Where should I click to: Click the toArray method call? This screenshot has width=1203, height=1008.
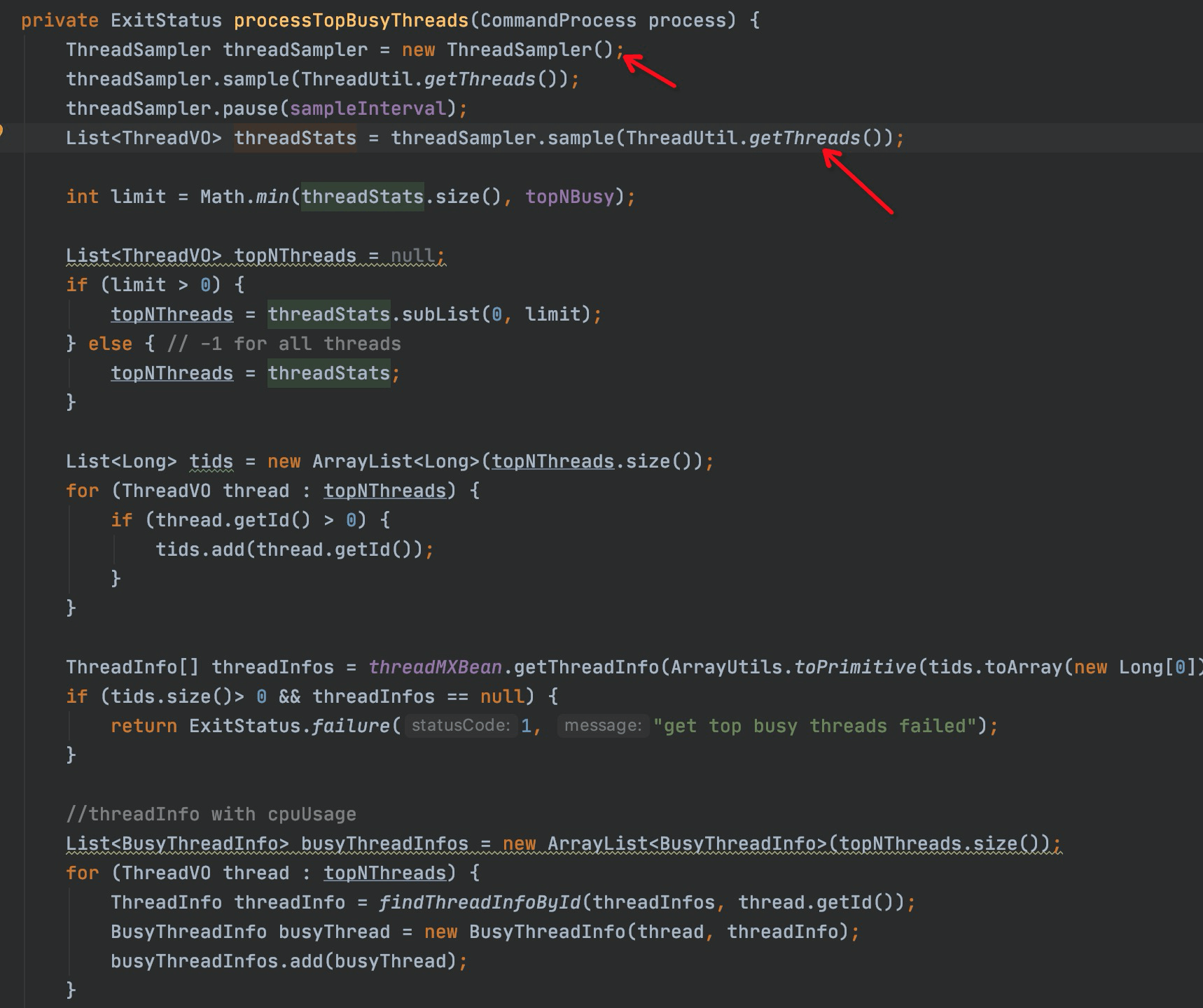pos(1023,667)
